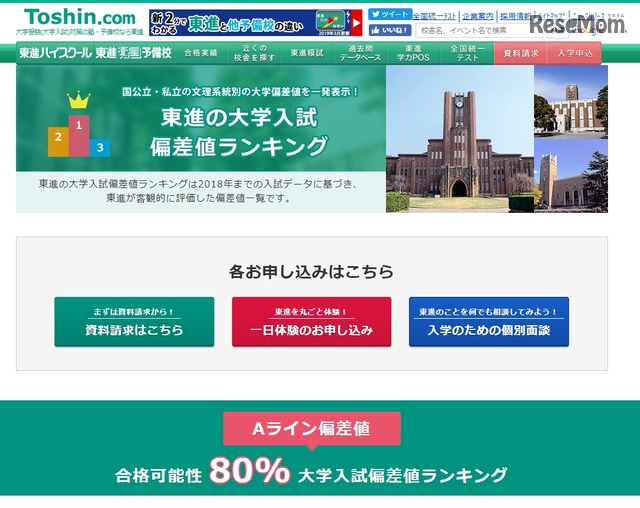Open the 企業案内 top link

(478, 16)
